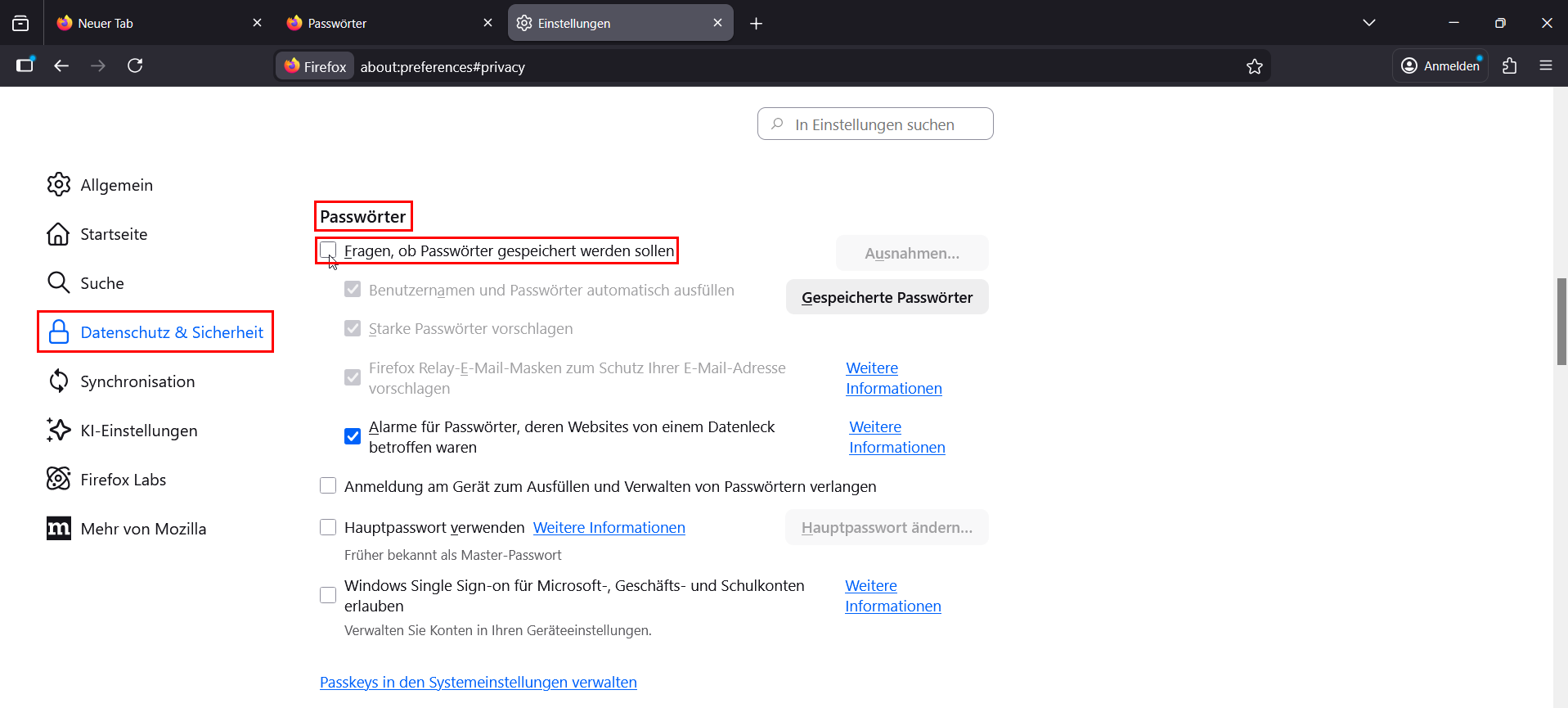Click the Startseite house icon
Image resolution: width=1568 pixels, height=708 pixels.
coord(59,233)
